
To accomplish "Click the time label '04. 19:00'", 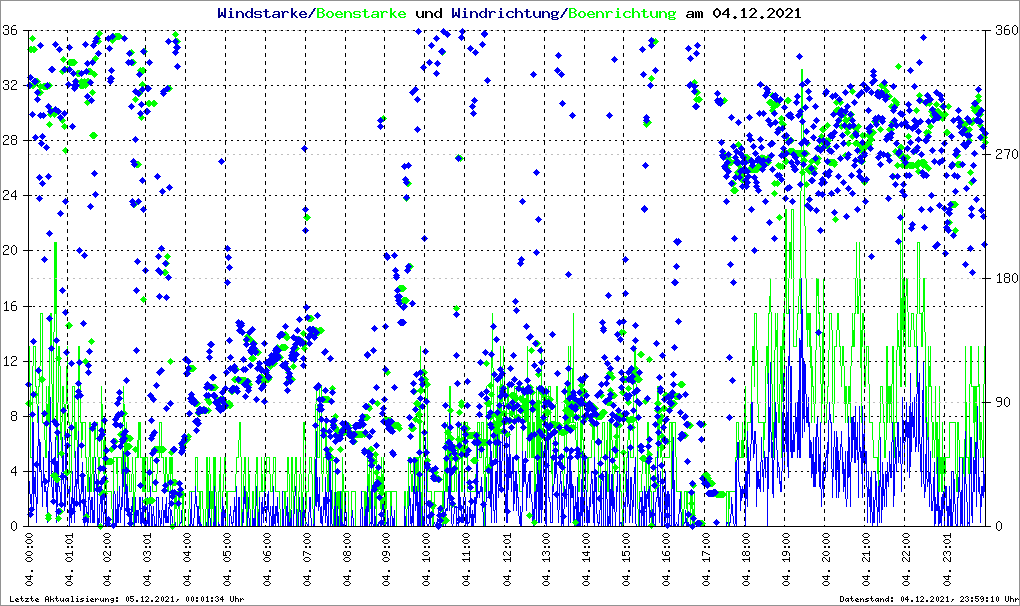I will click(x=785, y=559).
